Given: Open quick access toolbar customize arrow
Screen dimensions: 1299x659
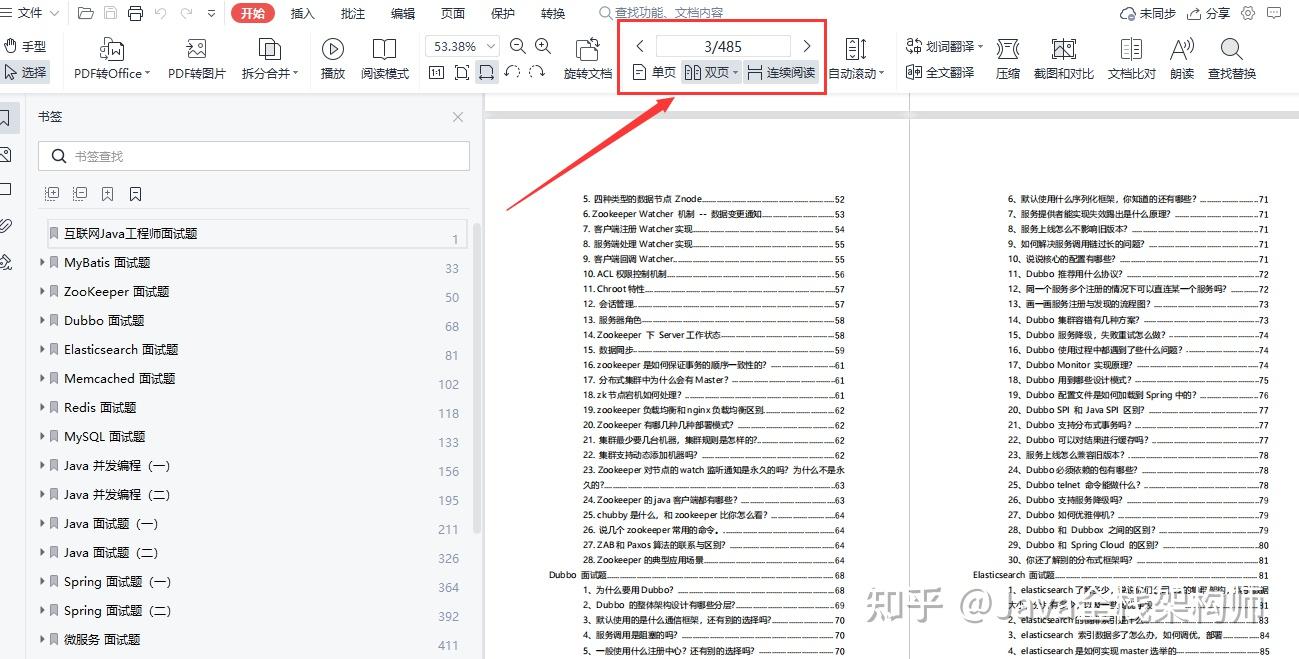Looking at the screenshot, I should pos(211,13).
